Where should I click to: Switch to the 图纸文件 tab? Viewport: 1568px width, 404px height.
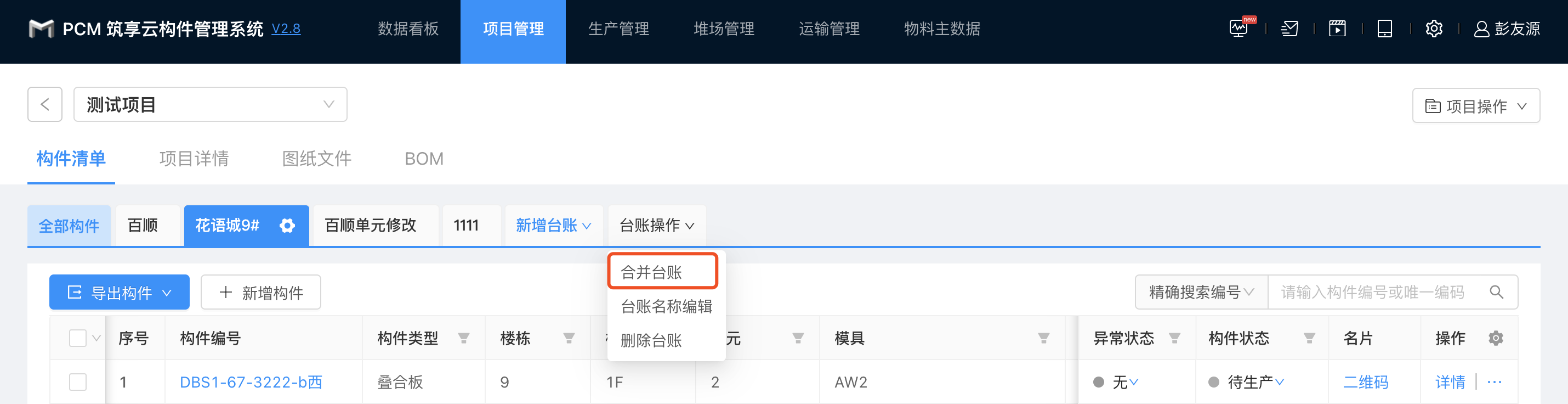pos(316,159)
